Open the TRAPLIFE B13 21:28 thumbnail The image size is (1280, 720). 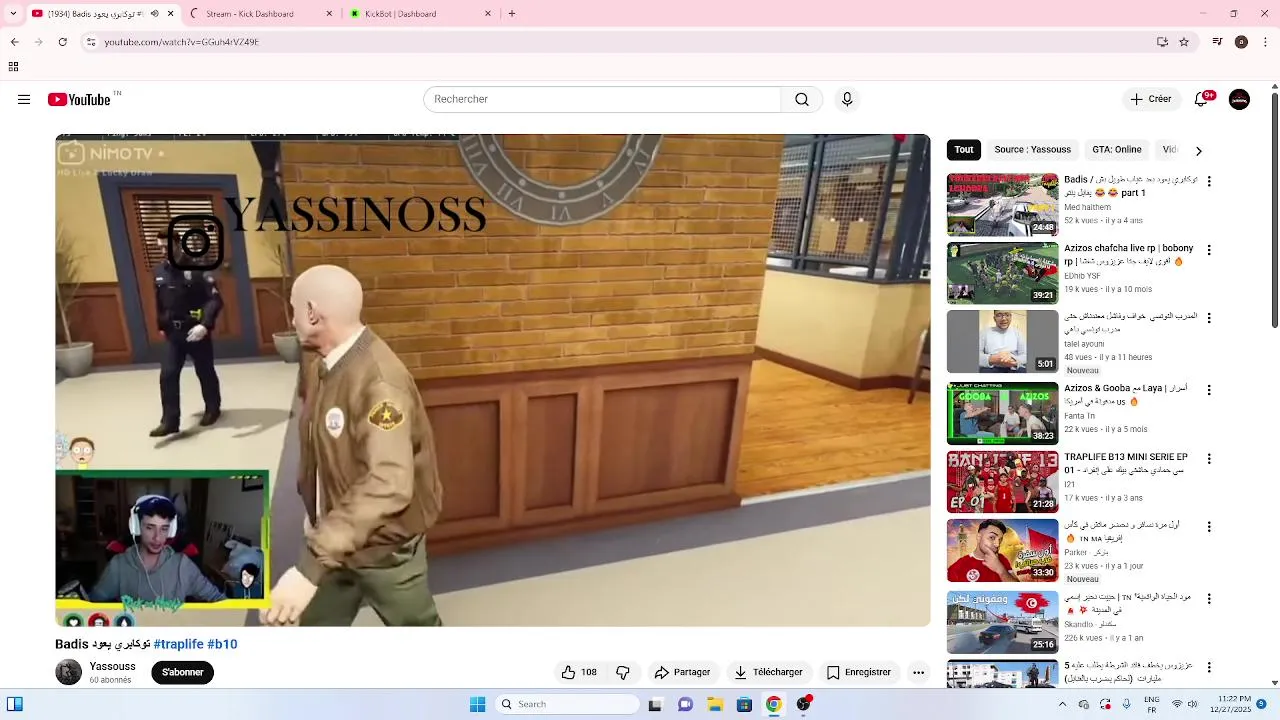point(1002,482)
